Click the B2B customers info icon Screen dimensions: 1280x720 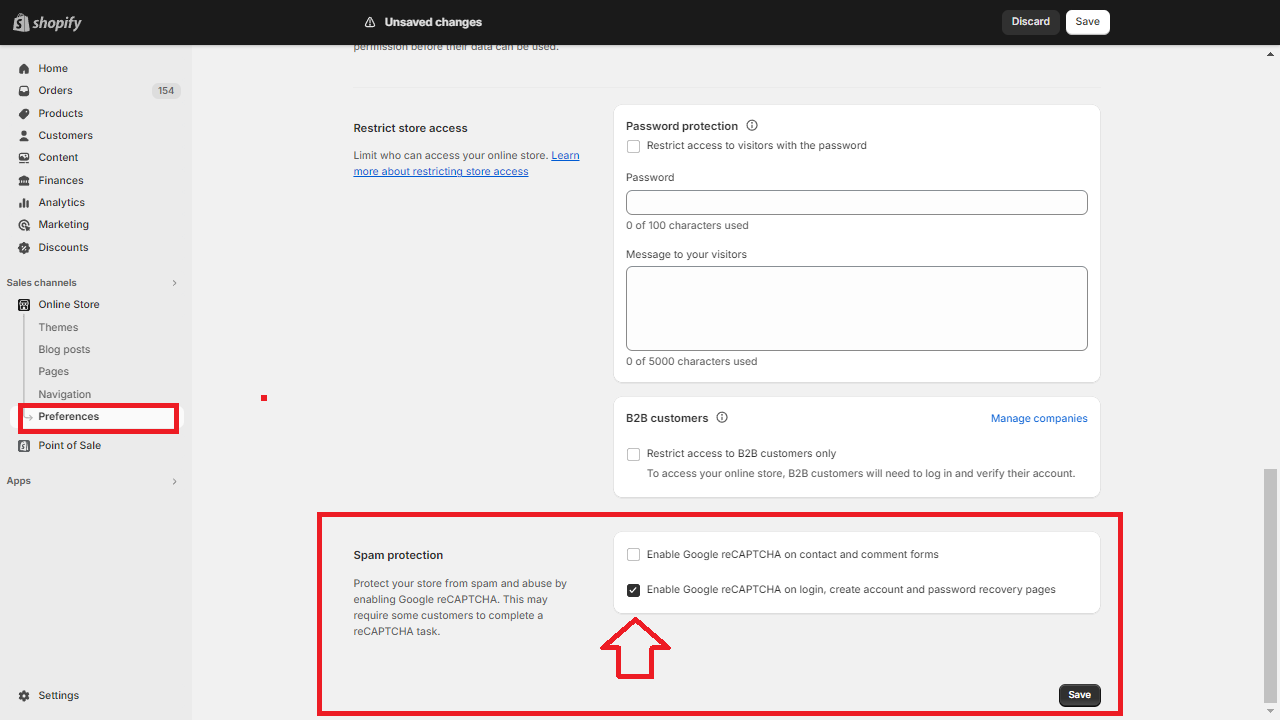pyautogui.click(x=722, y=417)
